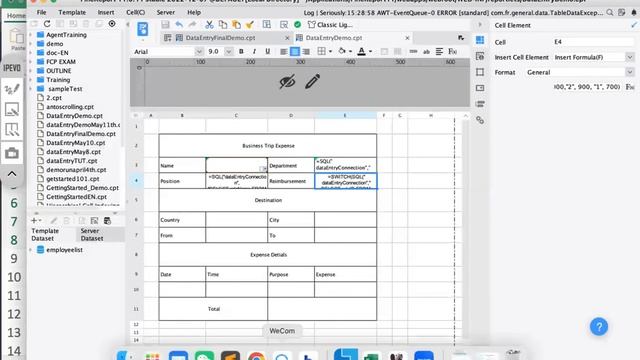Click the green check validation icon
Viewport: 640px width, 360px height.
coord(298,24)
